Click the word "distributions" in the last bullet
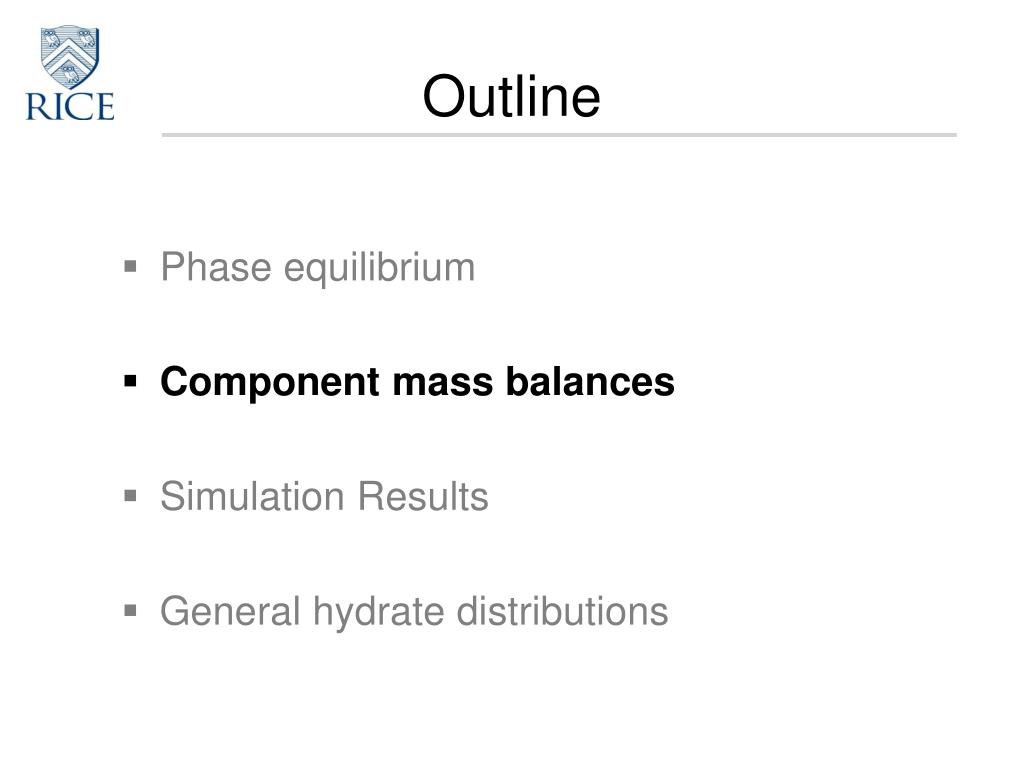 click(562, 611)
